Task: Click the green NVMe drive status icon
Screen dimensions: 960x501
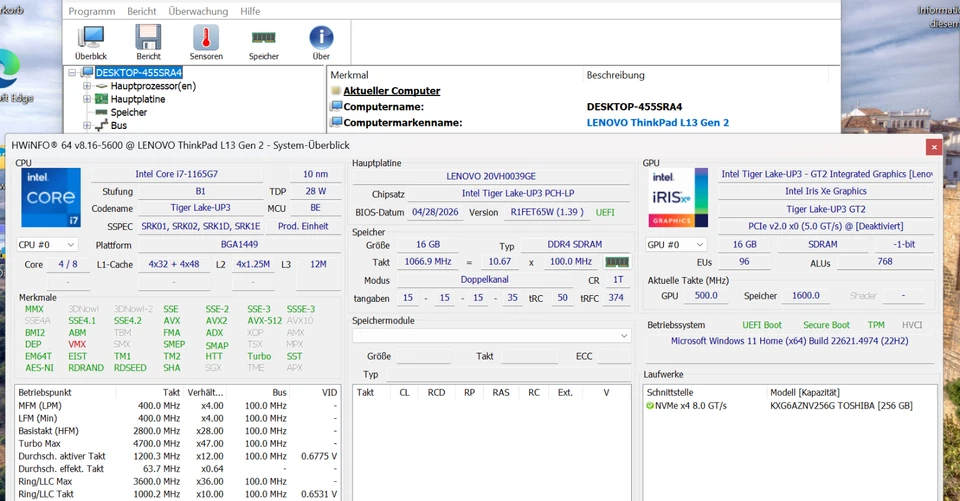Action: pos(650,405)
